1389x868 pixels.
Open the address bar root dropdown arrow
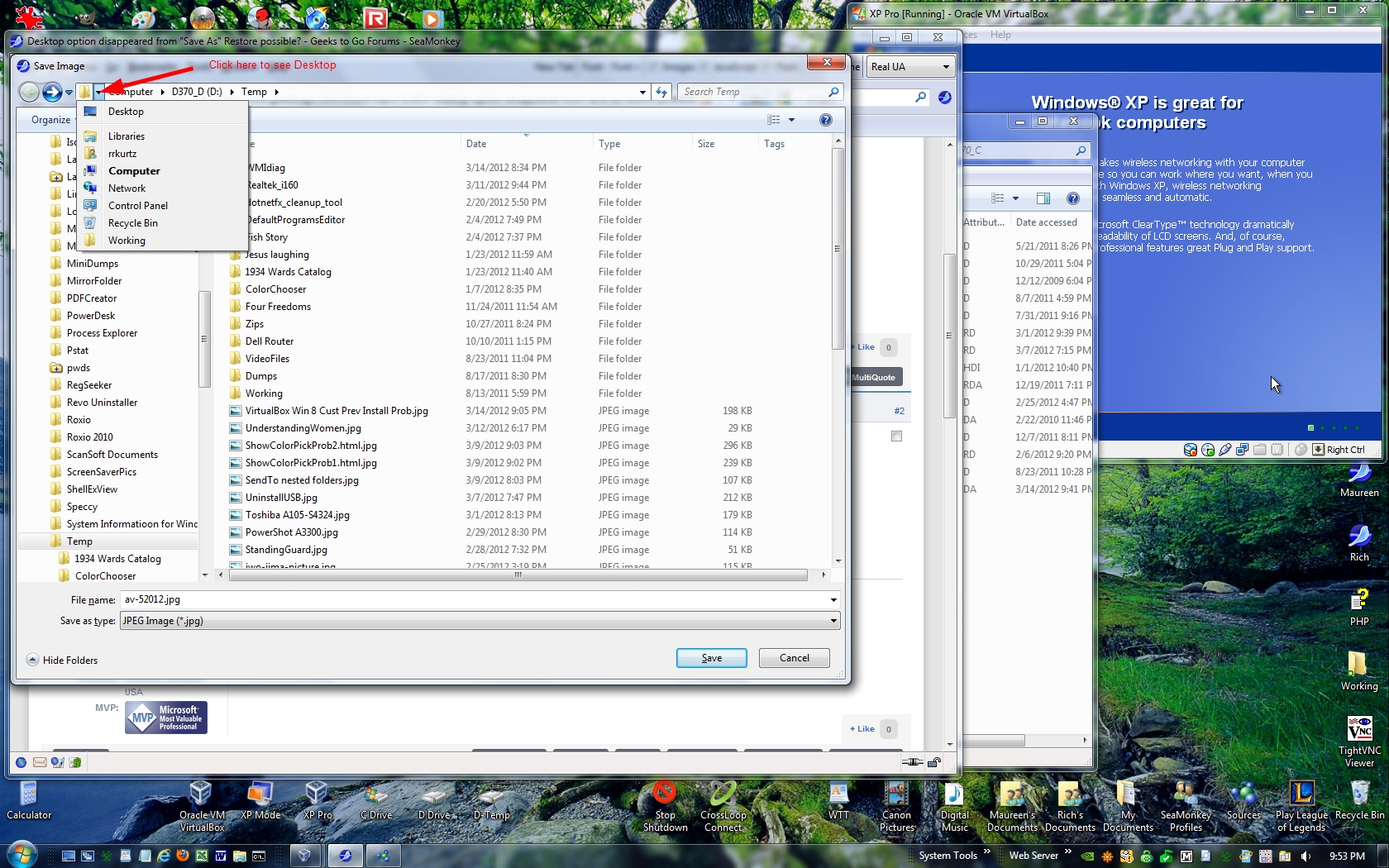(x=99, y=92)
